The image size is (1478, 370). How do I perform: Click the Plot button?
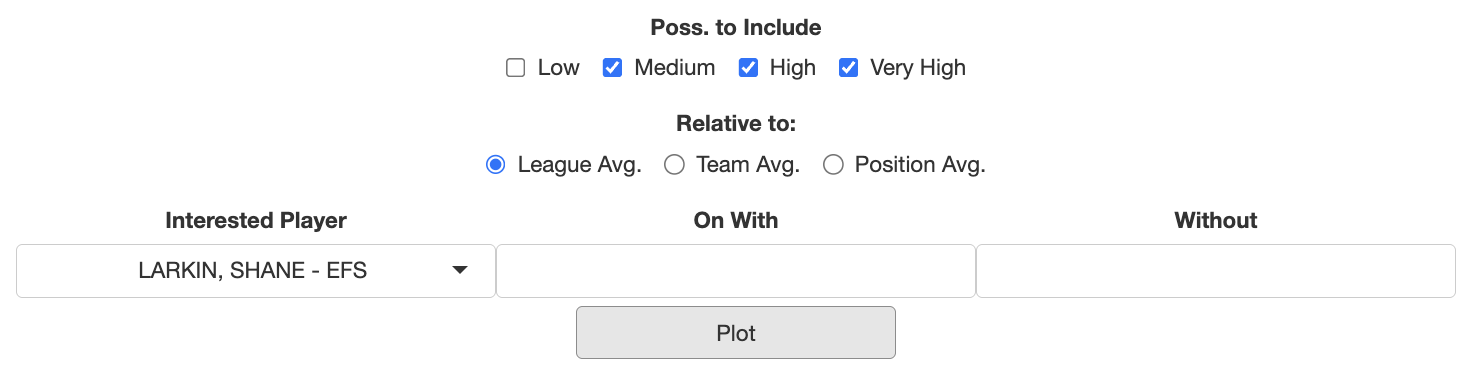point(736,333)
